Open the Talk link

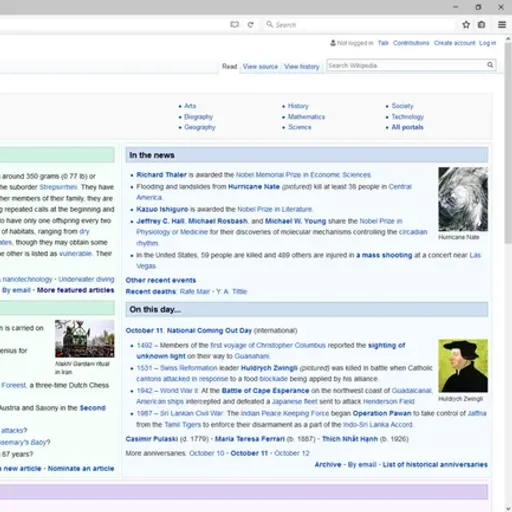(383, 43)
